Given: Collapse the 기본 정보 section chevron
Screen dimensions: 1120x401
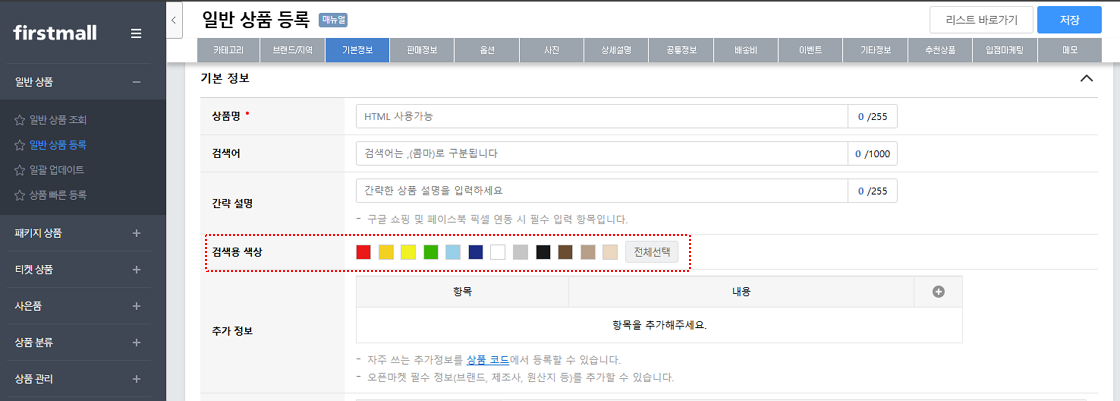Looking at the screenshot, I should click(1086, 79).
